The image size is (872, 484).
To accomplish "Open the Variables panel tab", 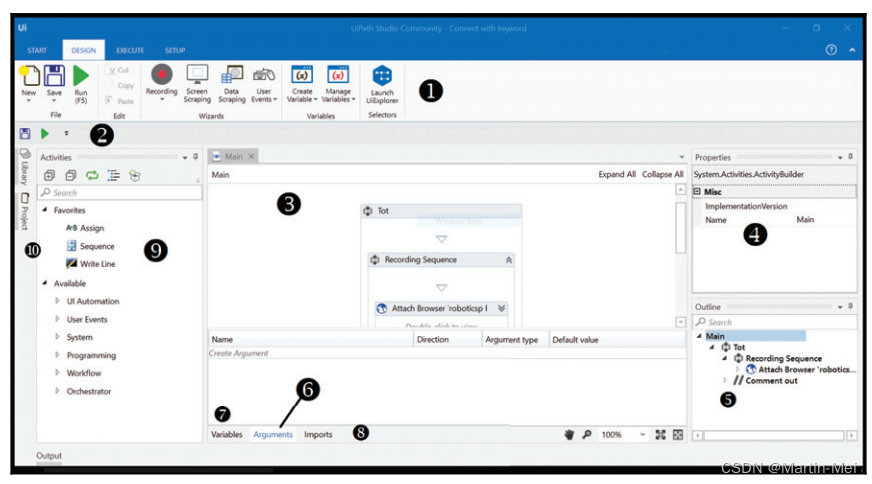I will [226, 434].
